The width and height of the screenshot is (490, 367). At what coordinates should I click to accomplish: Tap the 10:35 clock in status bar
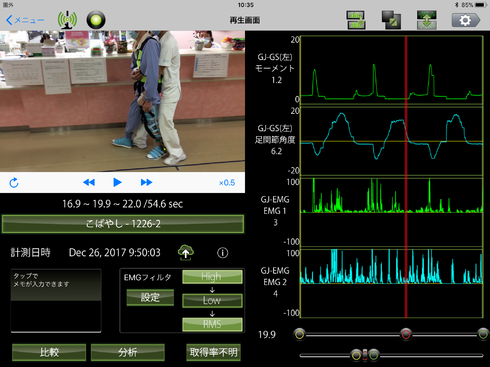coord(246,5)
